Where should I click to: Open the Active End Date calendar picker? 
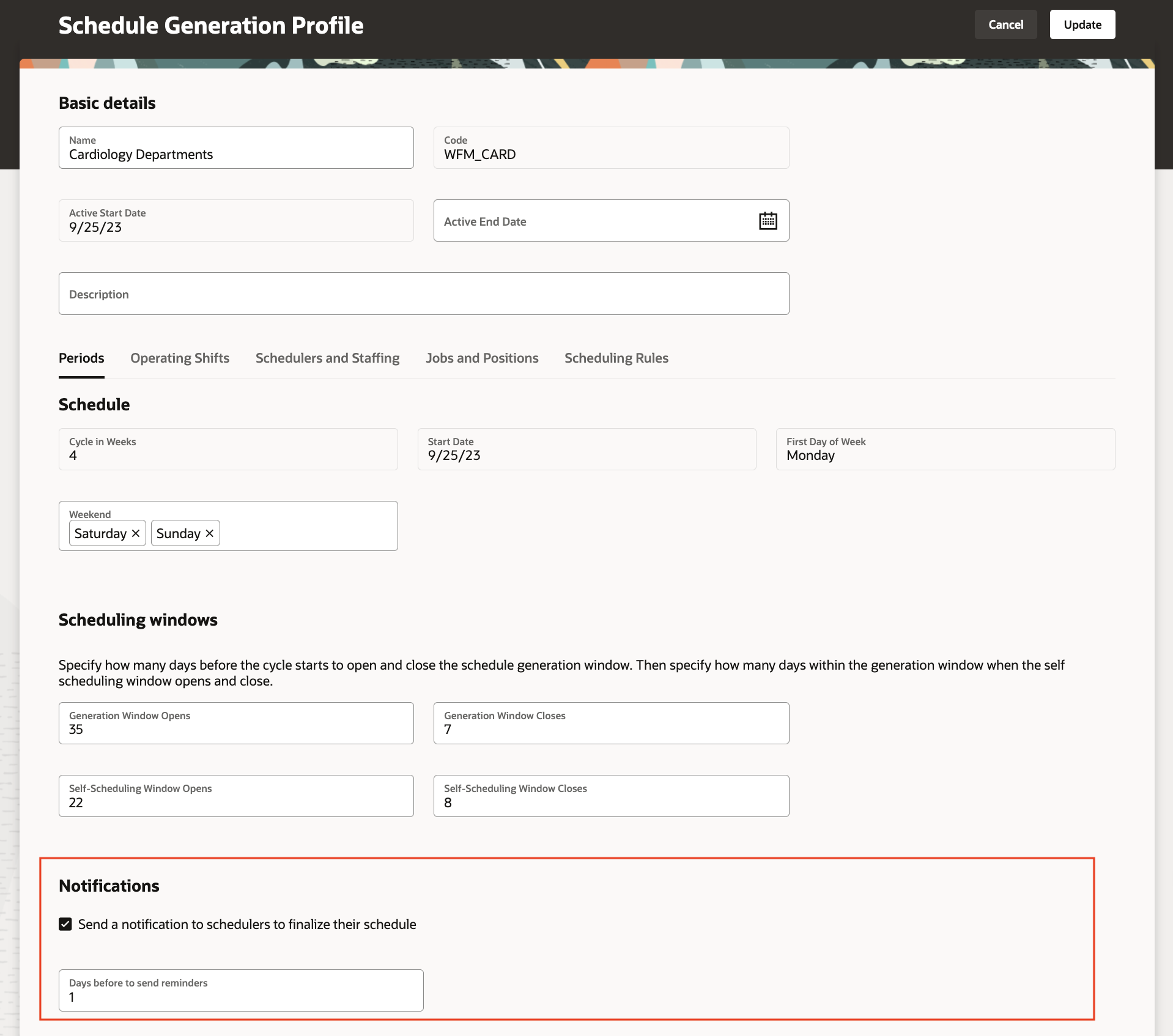tap(768, 221)
